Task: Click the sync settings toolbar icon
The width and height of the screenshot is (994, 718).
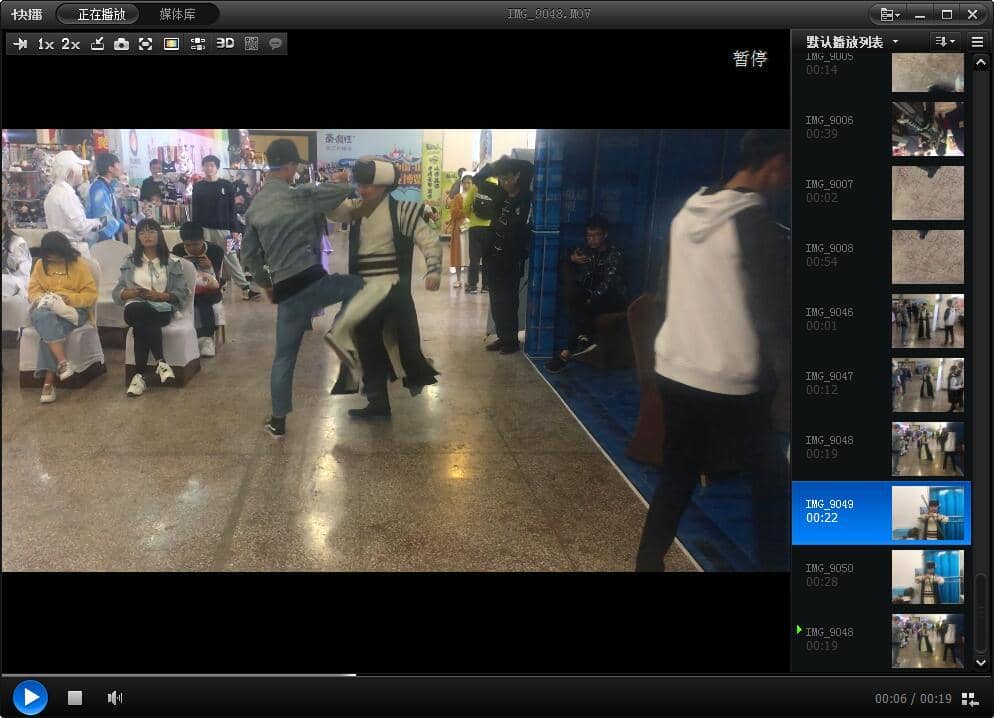Action: [x=198, y=44]
